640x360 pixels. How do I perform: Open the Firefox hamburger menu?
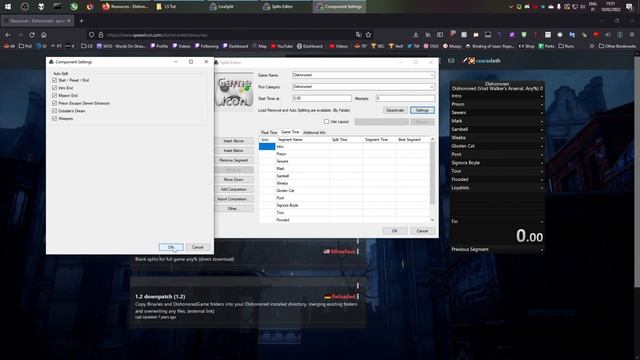(x=631, y=35)
